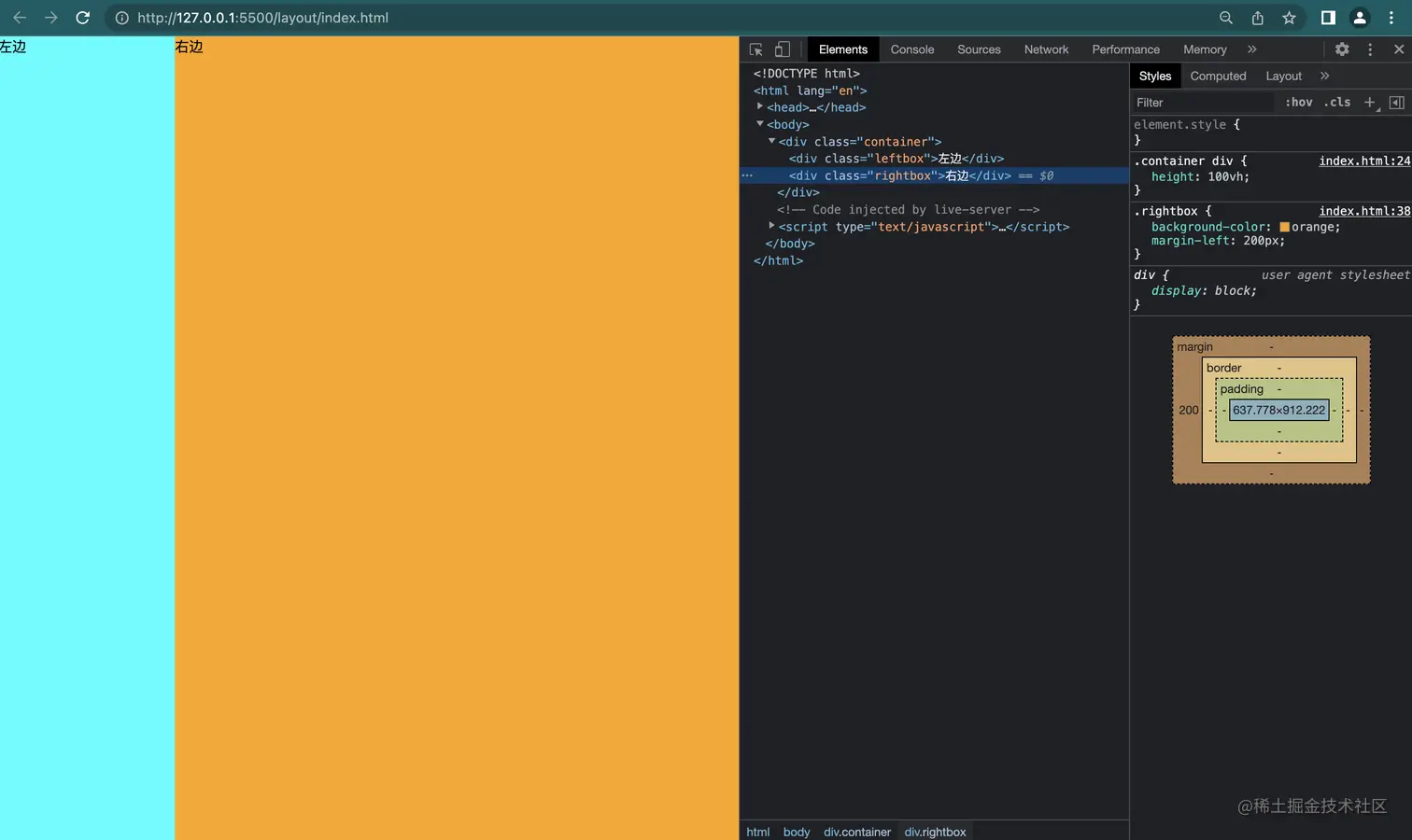Add a new style rule

(1370, 103)
